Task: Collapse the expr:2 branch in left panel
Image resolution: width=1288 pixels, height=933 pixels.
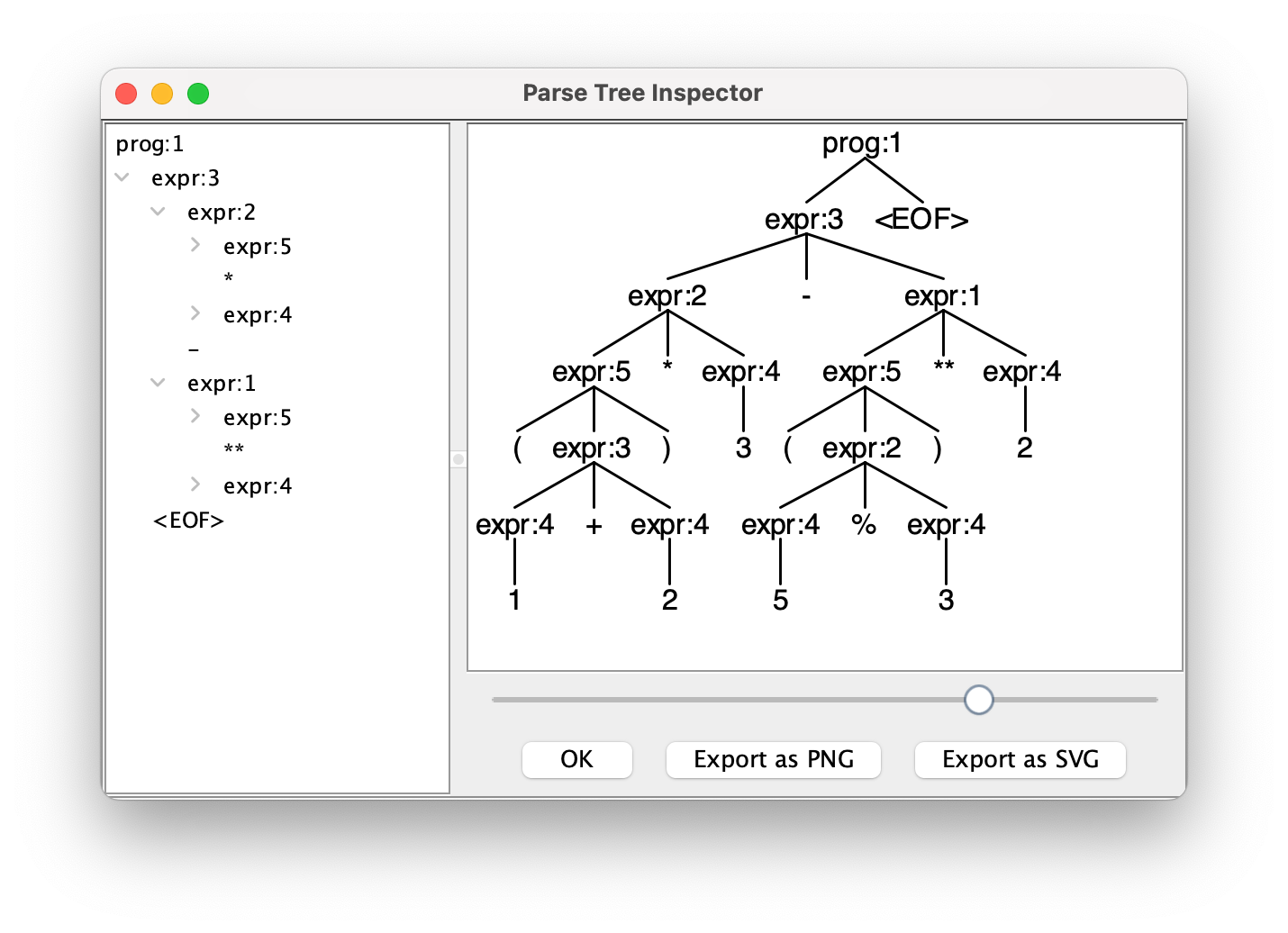Action: (159, 212)
